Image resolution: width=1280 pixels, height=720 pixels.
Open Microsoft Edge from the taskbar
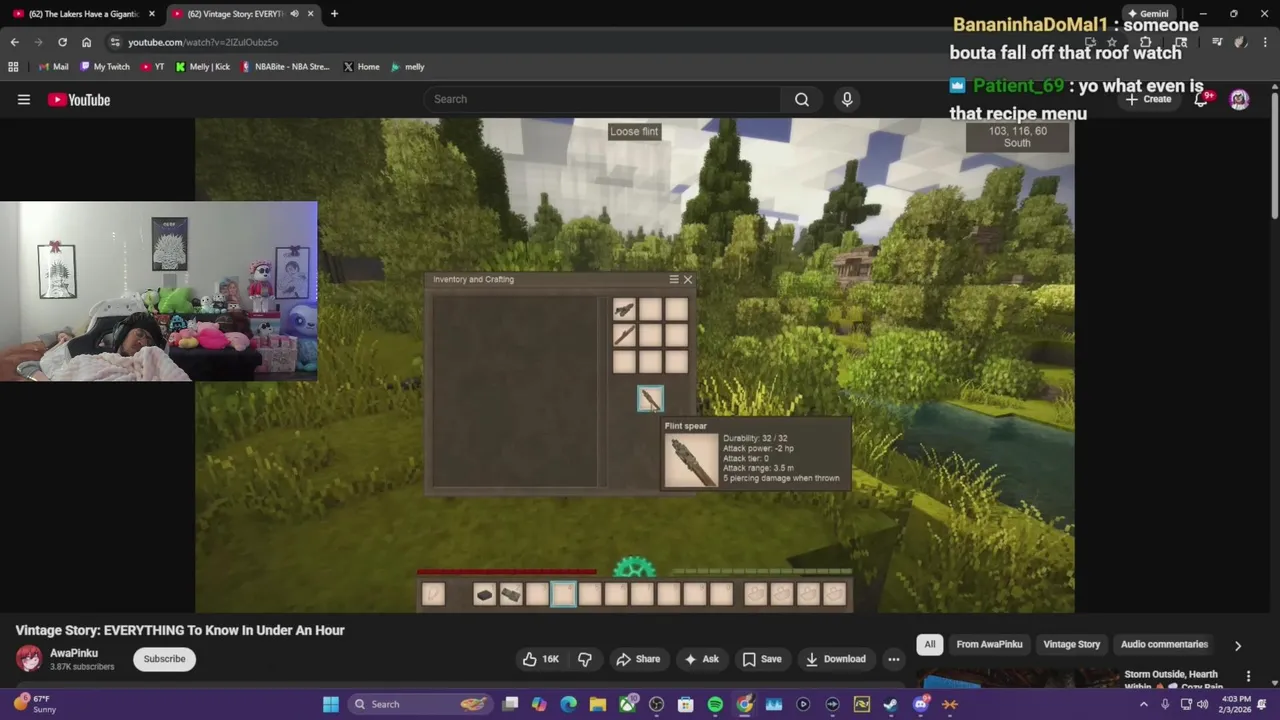[569, 704]
